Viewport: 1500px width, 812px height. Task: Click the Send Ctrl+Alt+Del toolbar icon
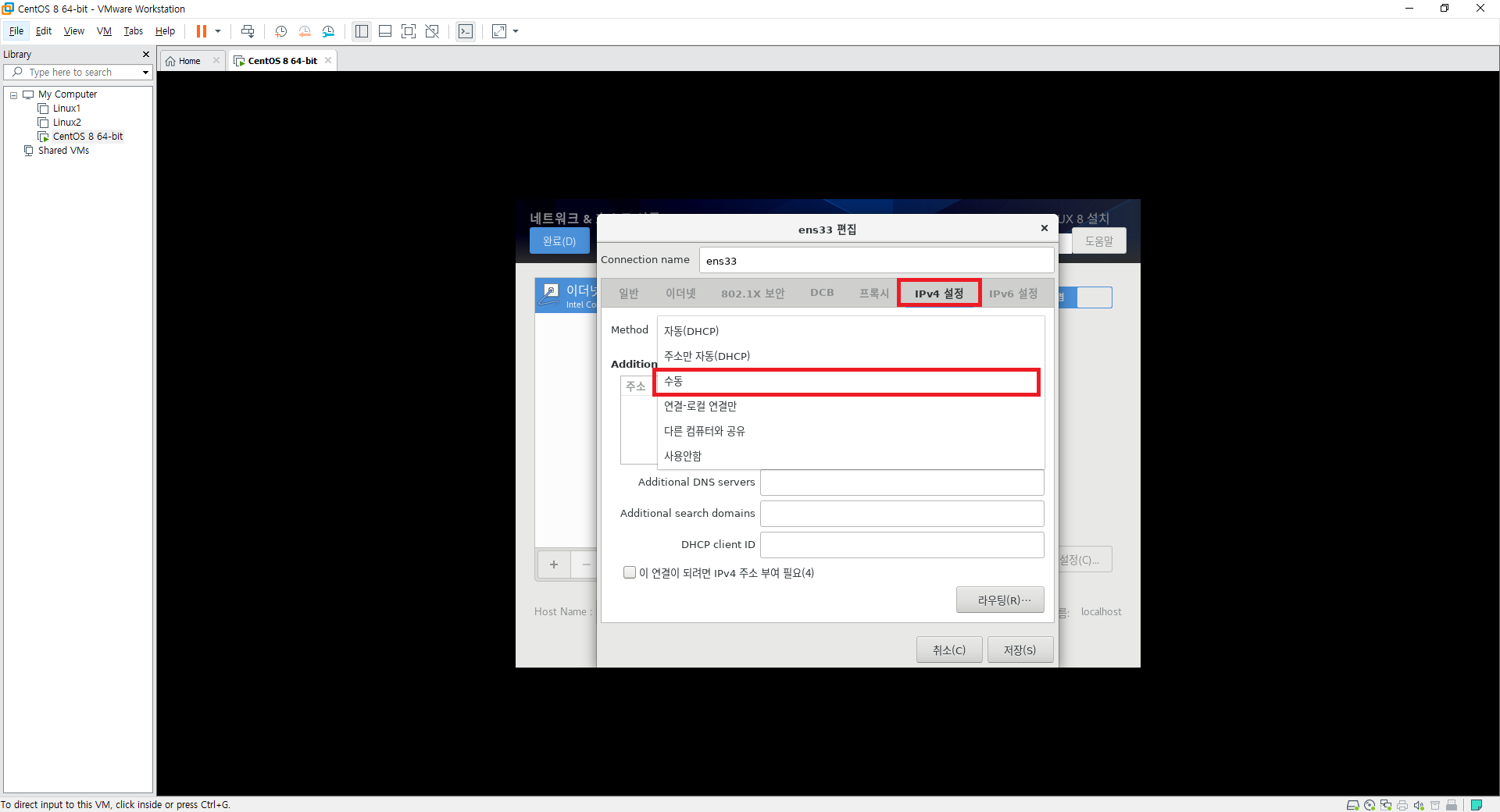[248, 31]
